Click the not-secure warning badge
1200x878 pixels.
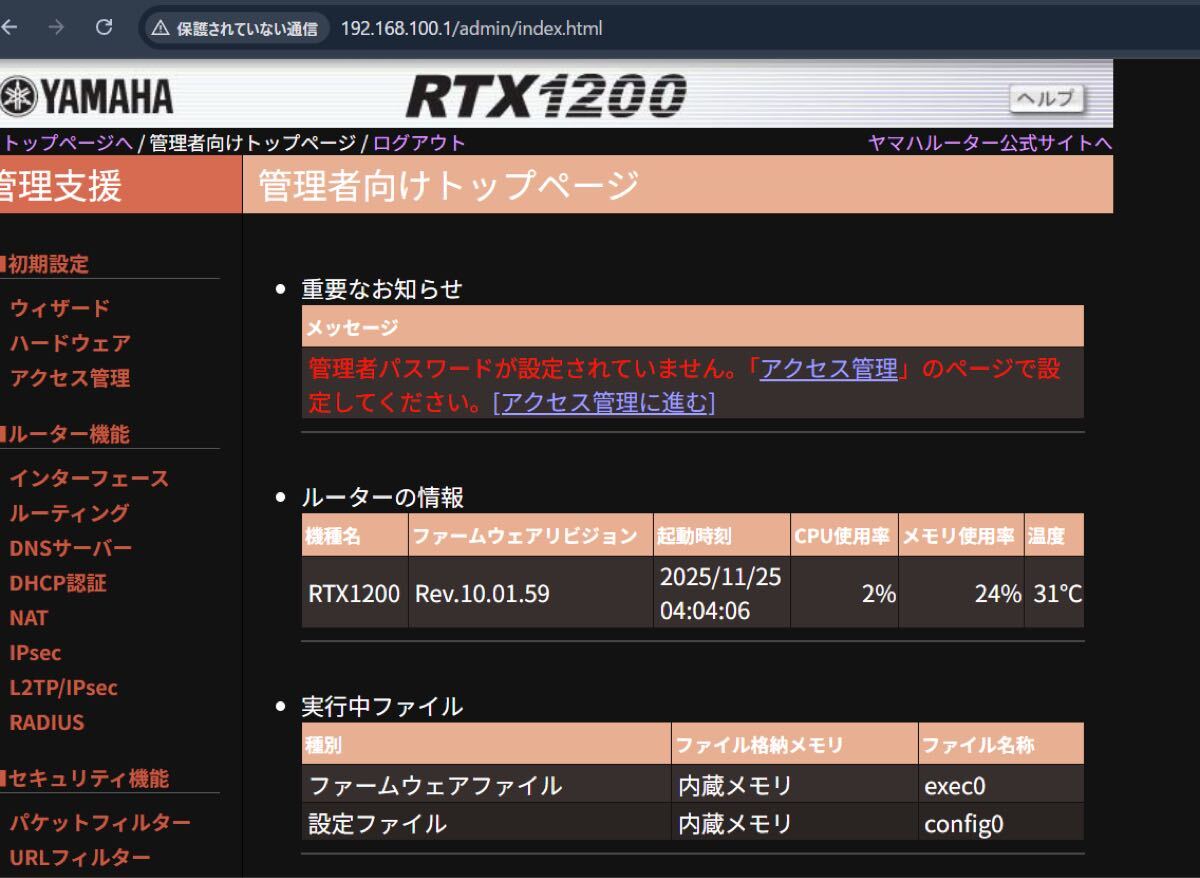click(236, 28)
